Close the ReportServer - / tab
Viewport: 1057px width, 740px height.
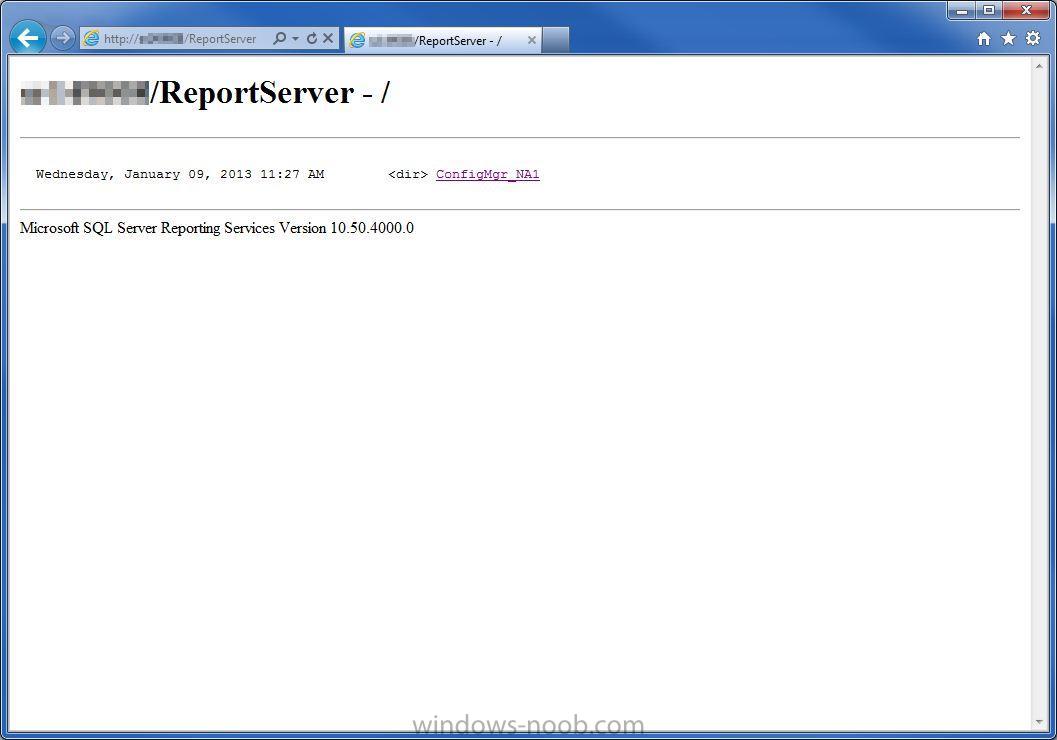point(531,40)
